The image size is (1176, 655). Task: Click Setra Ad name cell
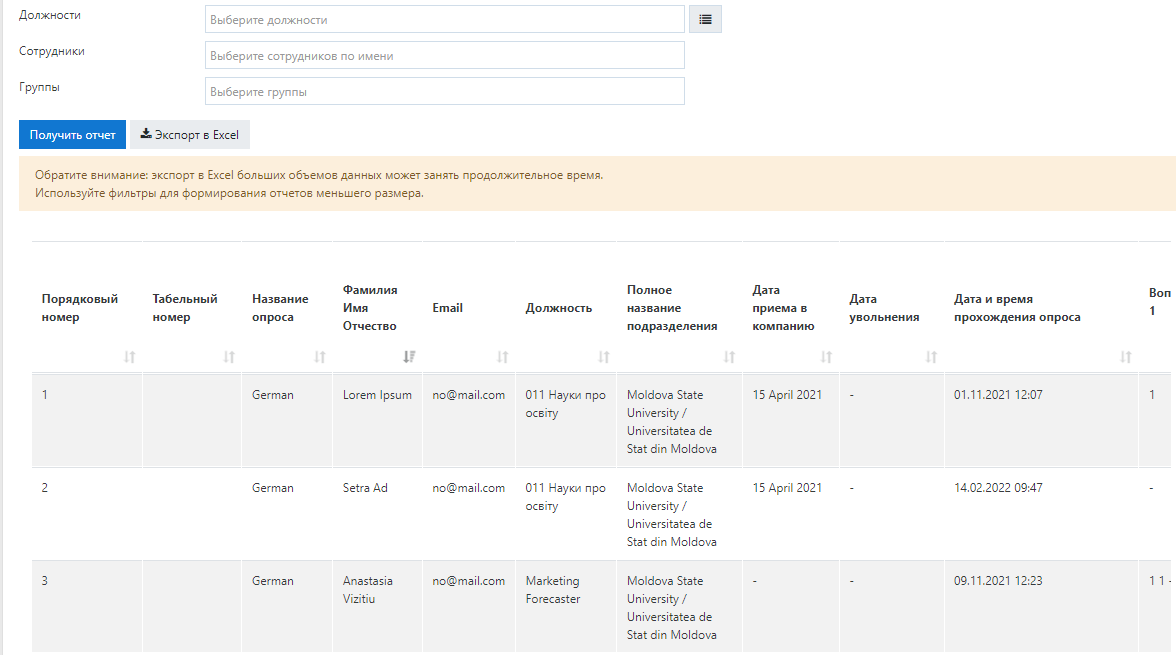pyautogui.click(x=365, y=488)
